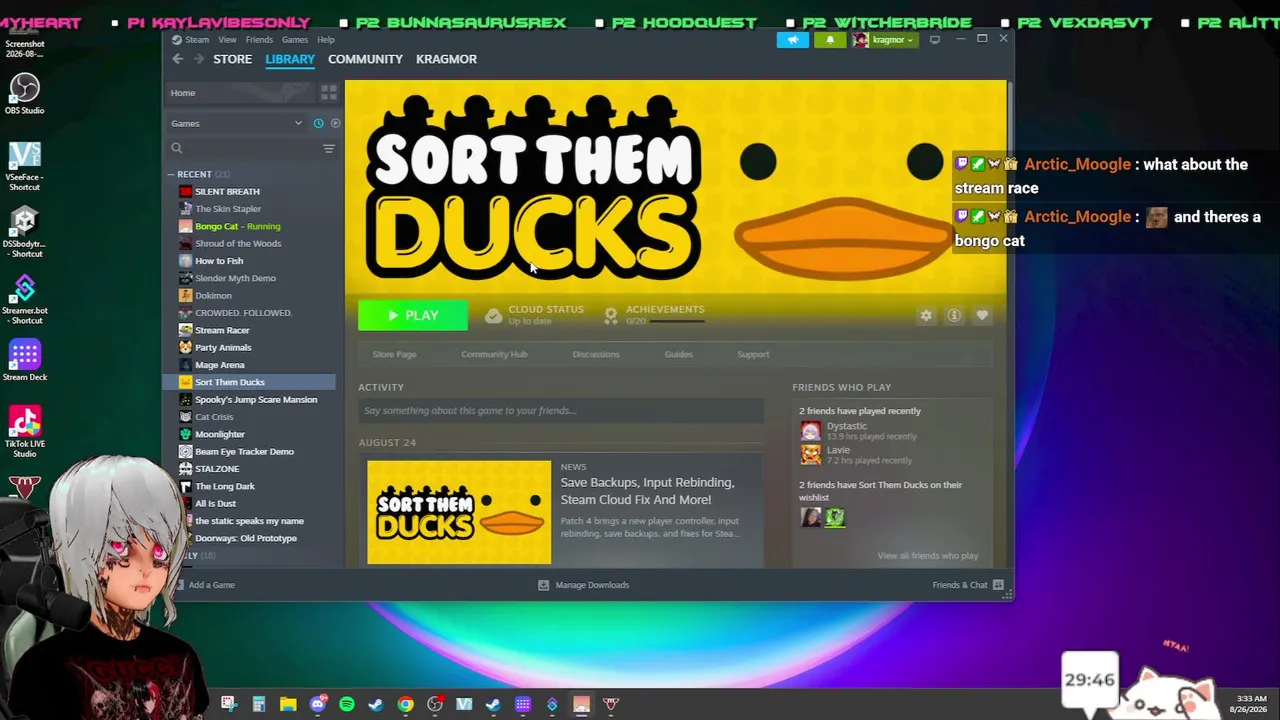Switch Steam to Big Picture mode icon
The height and width of the screenshot is (720, 1280).
click(x=935, y=40)
